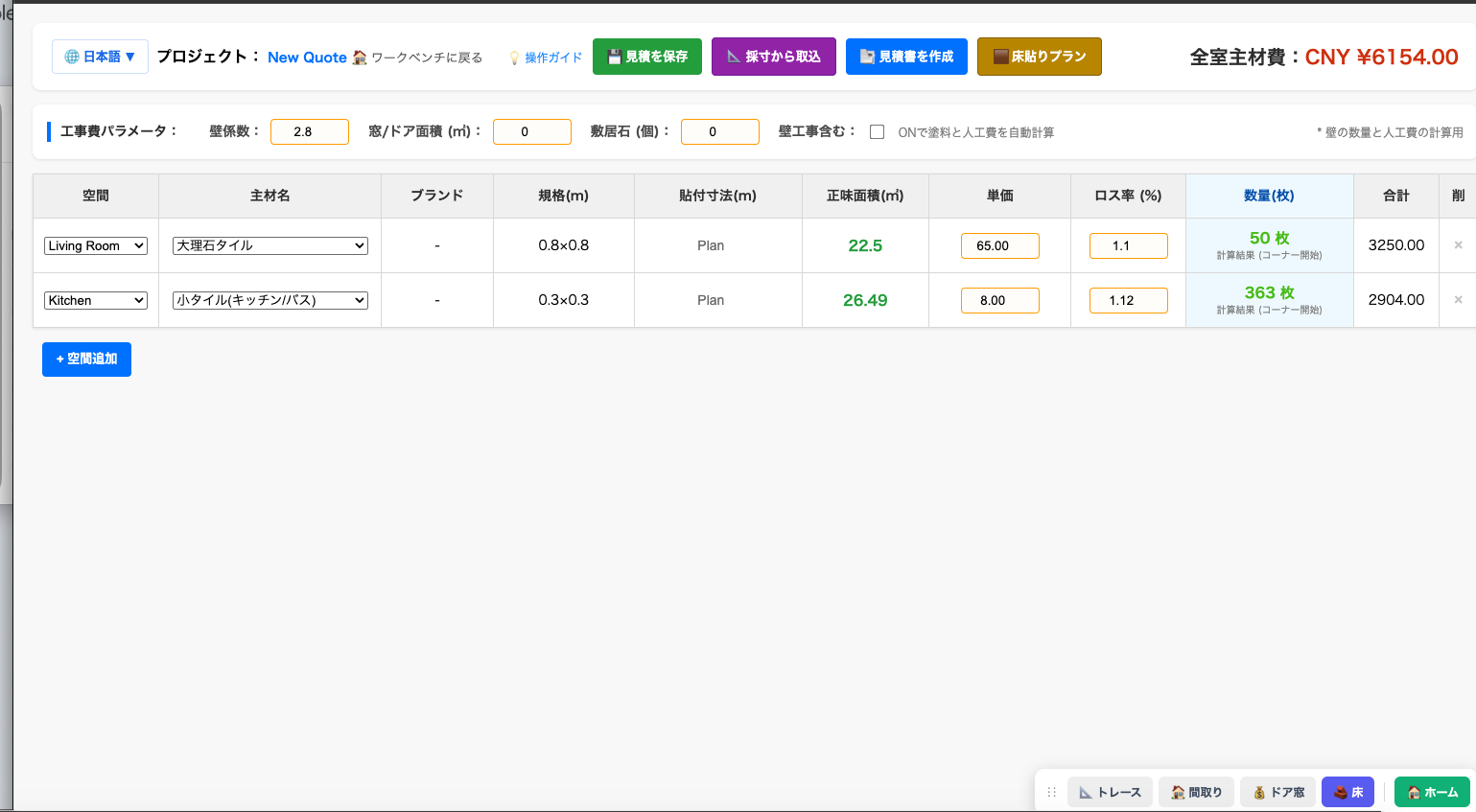
Task: Open the Living Room space dropdown
Action: click(x=96, y=245)
